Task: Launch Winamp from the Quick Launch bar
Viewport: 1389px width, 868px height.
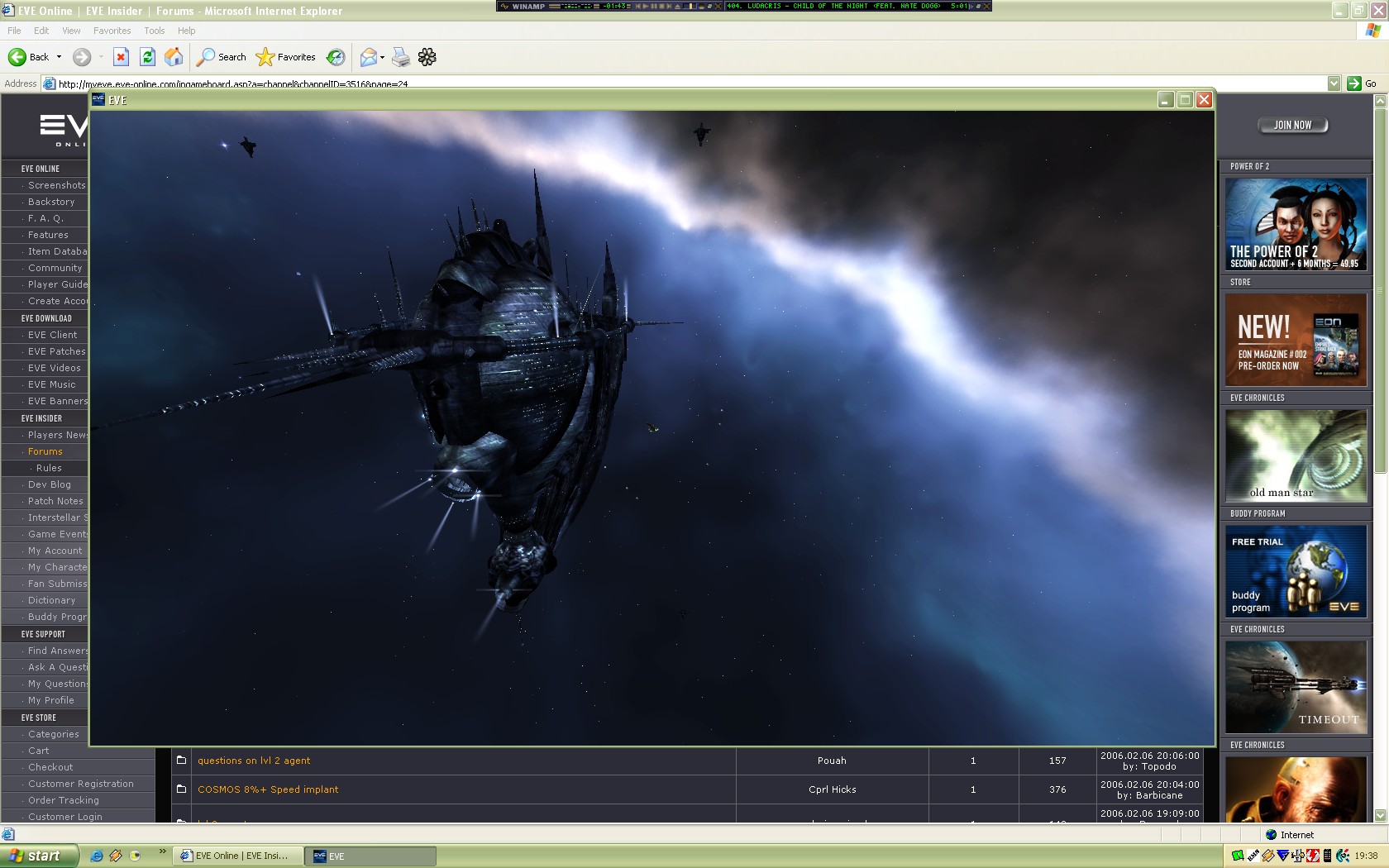Action: (116, 856)
